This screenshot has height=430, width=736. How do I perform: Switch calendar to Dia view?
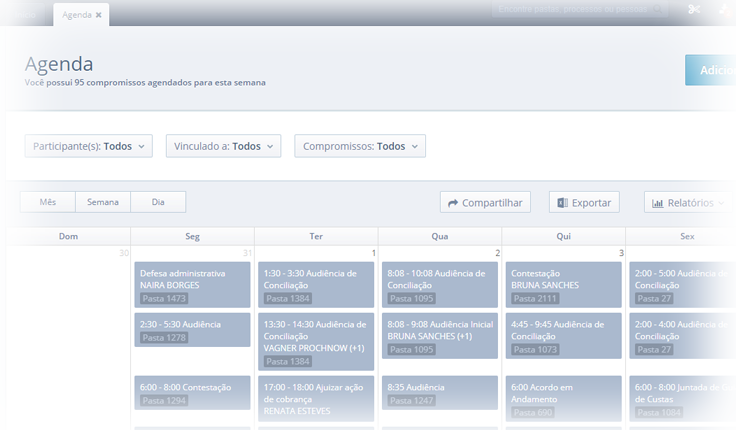158,202
